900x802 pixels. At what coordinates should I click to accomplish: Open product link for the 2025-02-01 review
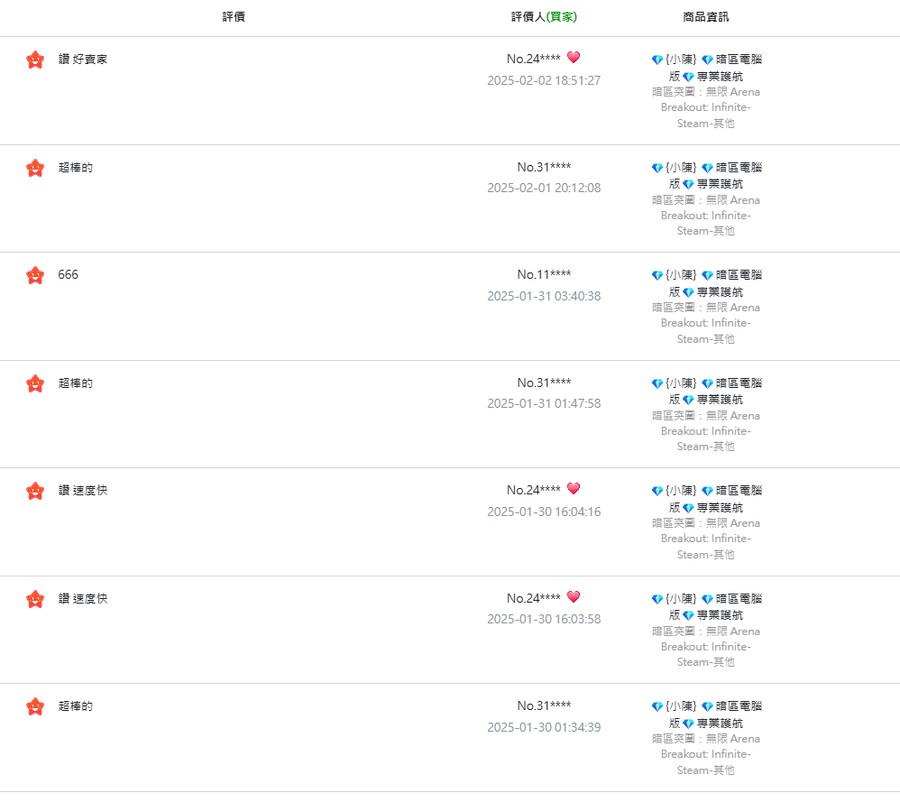coord(707,176)
